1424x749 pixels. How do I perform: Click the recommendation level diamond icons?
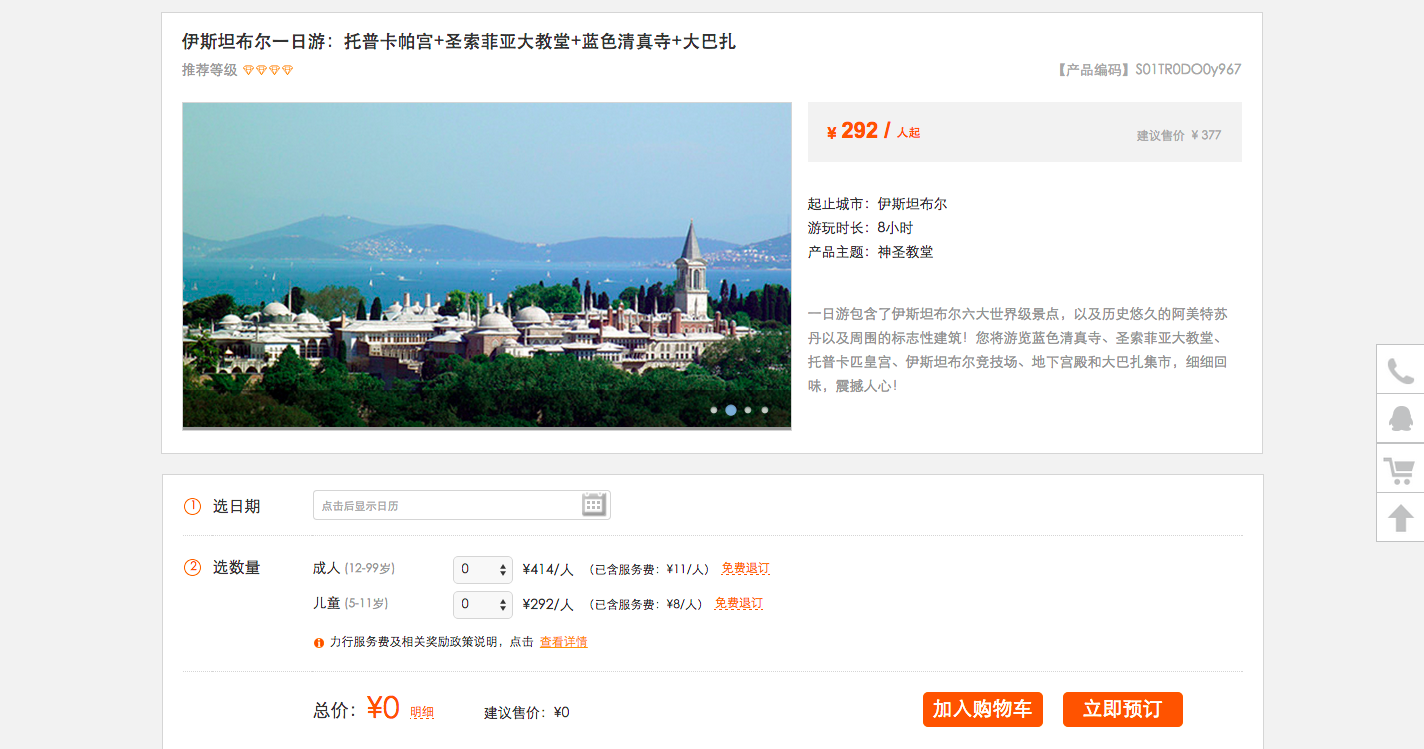tap(268, 70)
